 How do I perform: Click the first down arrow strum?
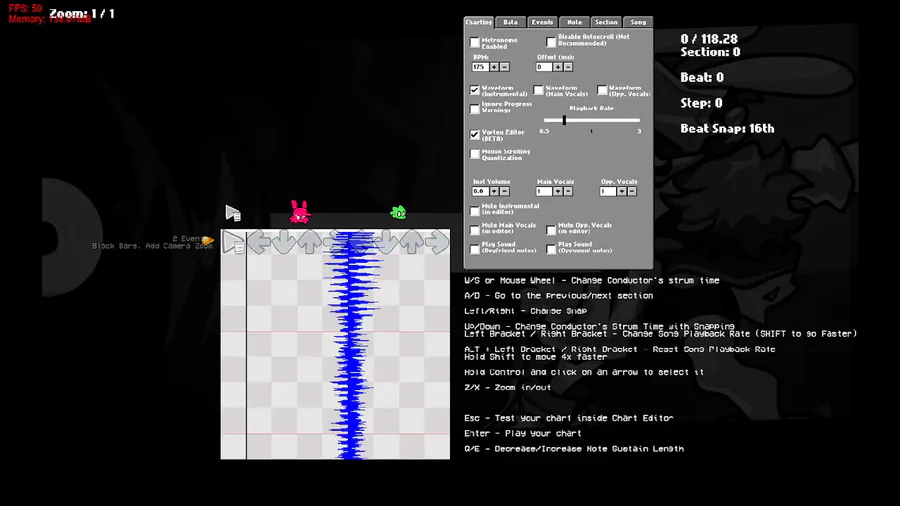coord(284,242)
